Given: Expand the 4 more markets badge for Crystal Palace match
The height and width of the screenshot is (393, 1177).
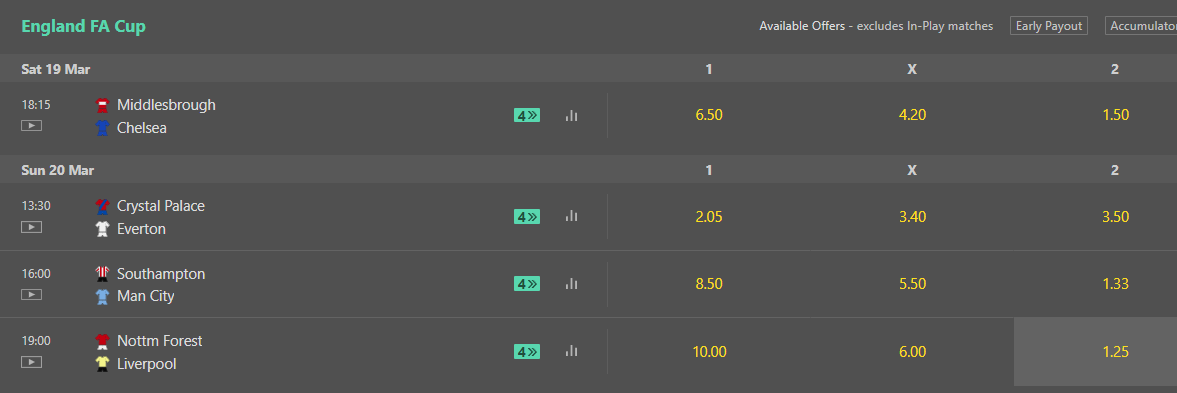Looking at the screenshot, I should pos(527,217).
